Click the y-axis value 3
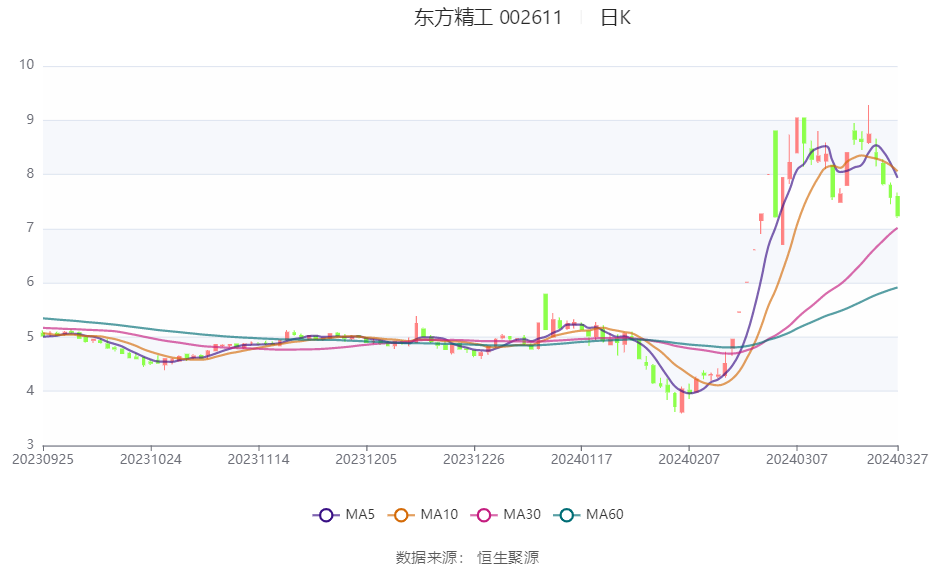Image resolution: width=935 pixels, height=568 pixels. click(30, 445)
